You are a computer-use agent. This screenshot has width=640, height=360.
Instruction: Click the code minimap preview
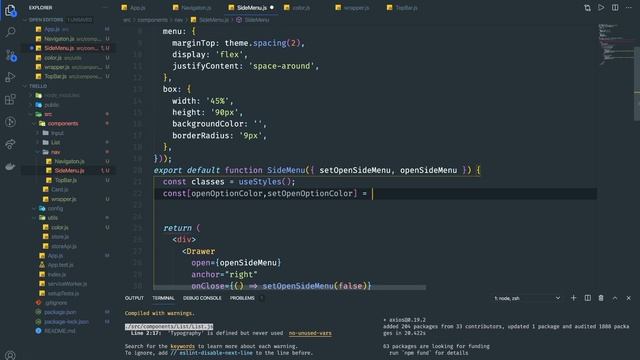click(x=616, y=45)
